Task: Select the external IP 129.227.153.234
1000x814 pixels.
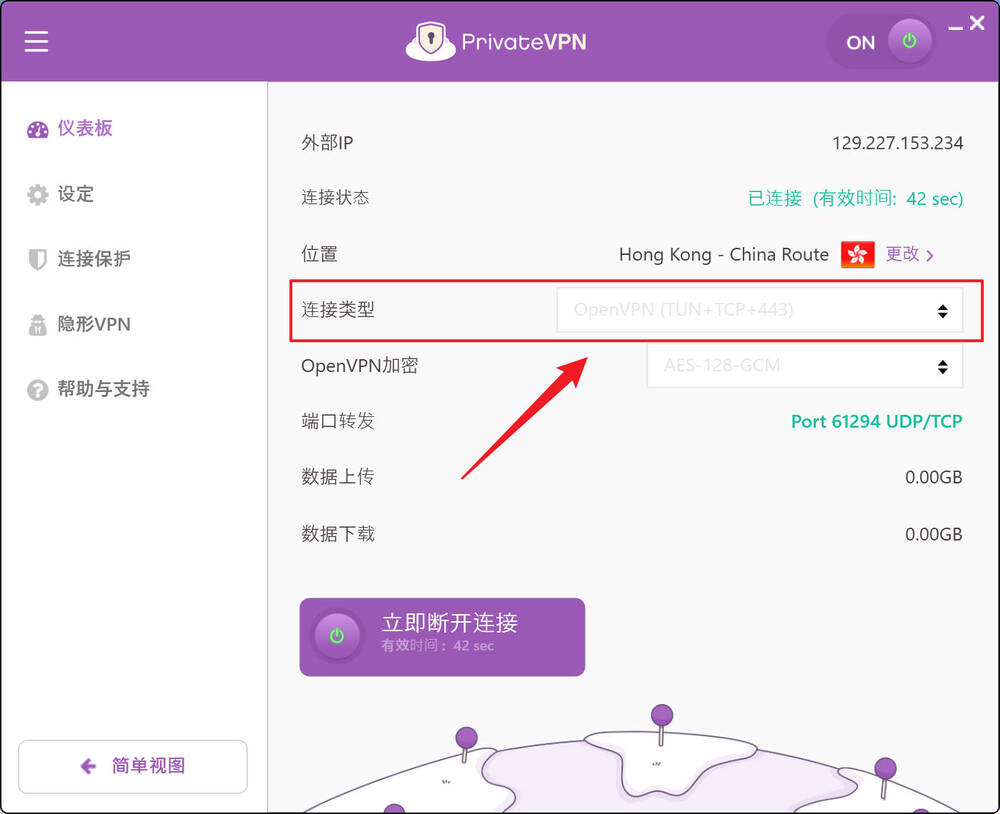Action: point(897,143)
